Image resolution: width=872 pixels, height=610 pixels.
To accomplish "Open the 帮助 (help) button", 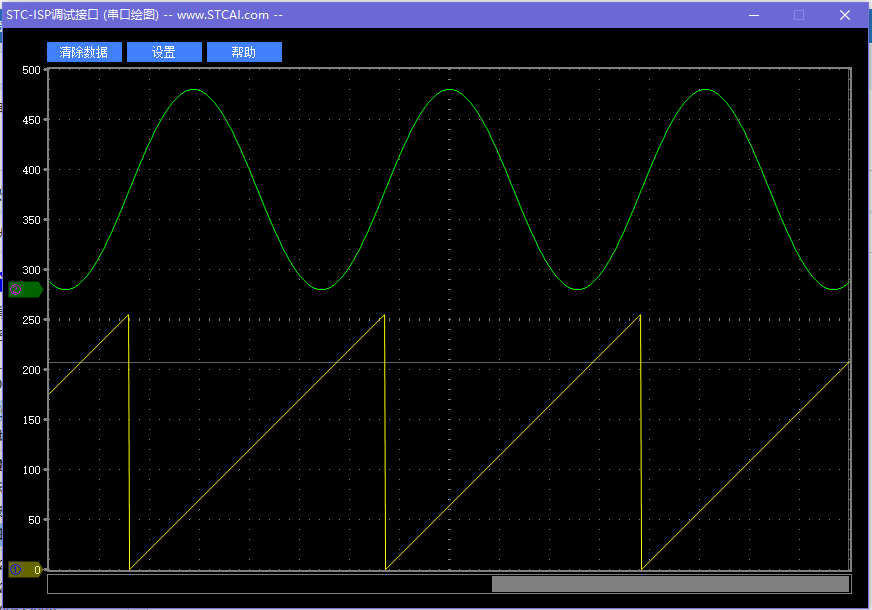I will [x=244, y=52].
